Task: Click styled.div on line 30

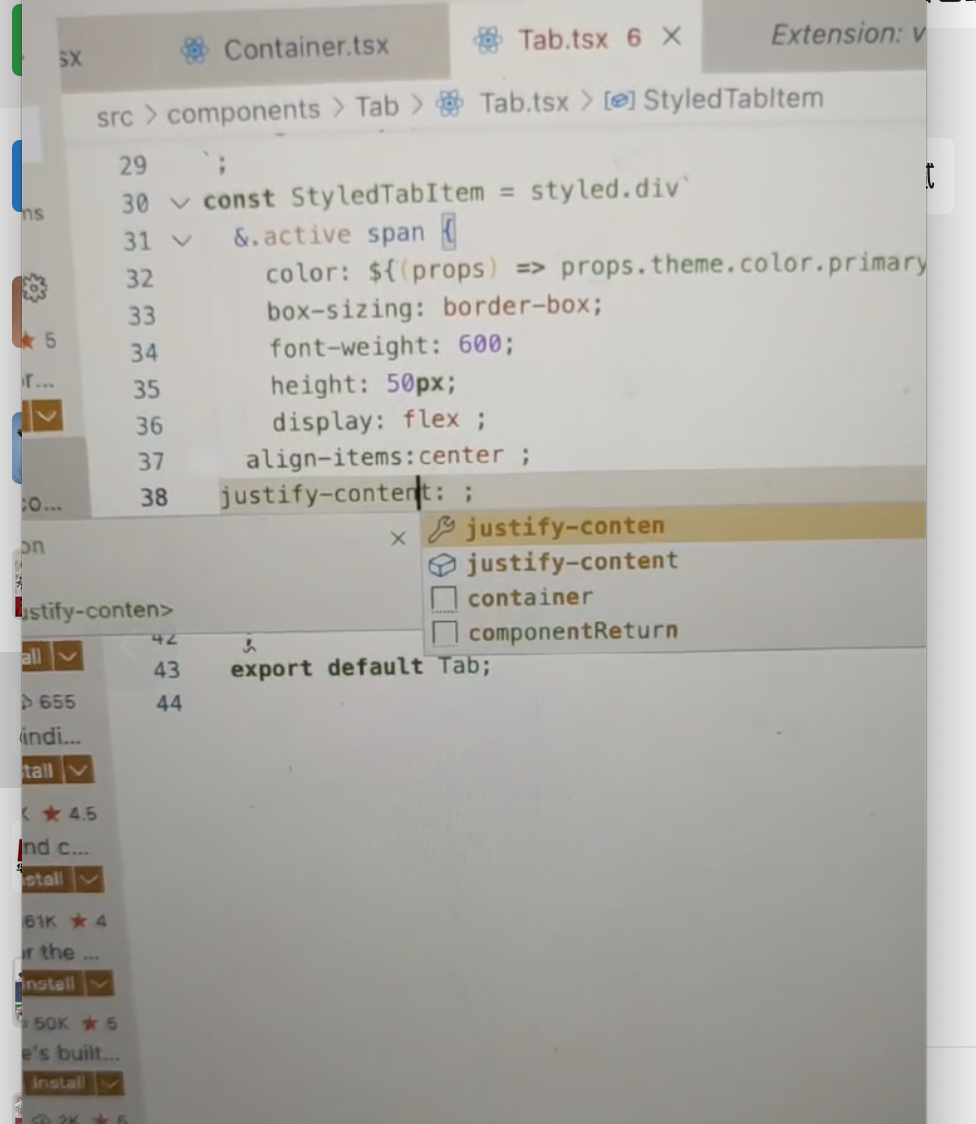Action: tap(604, 189)
